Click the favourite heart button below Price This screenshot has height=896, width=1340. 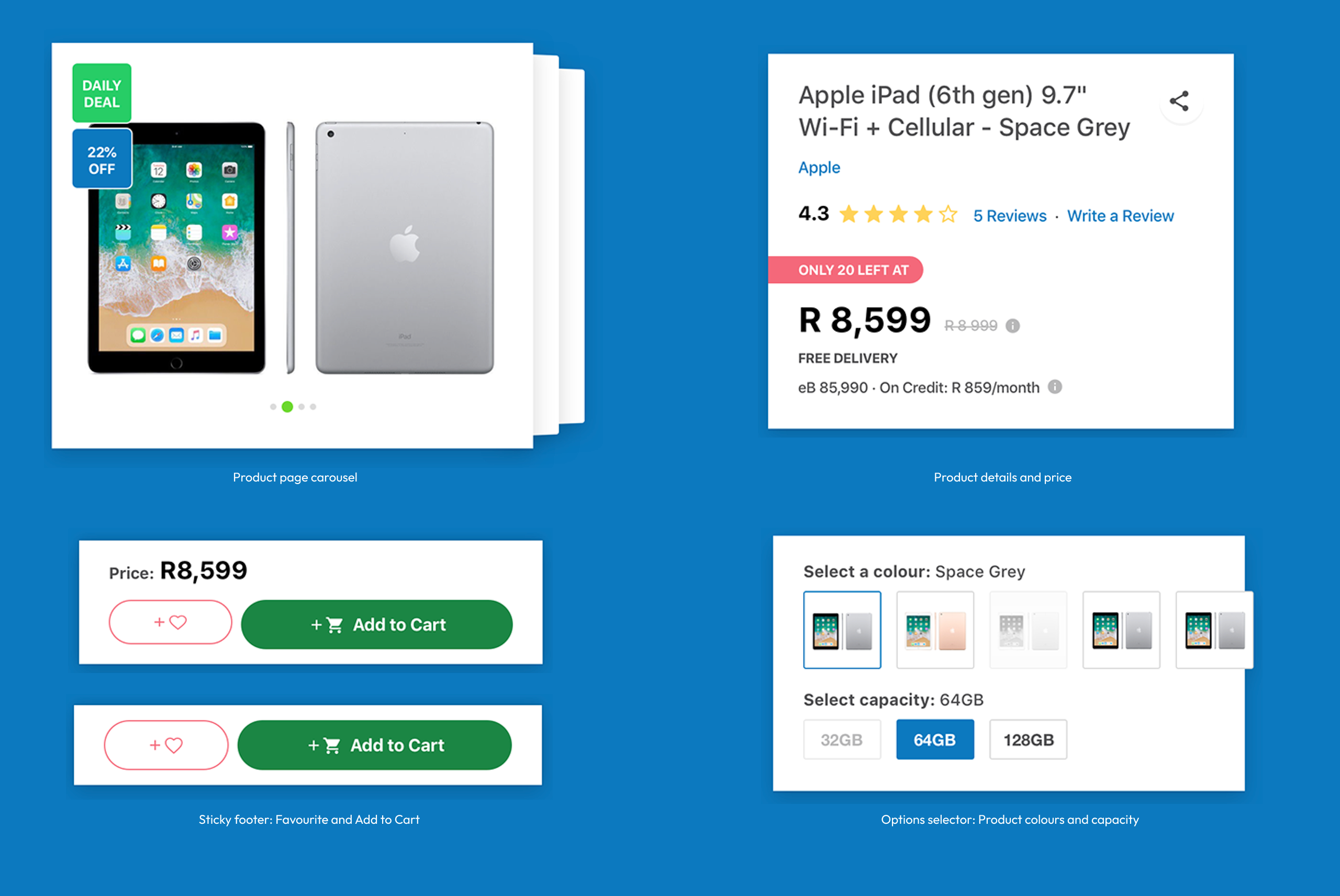170,622
